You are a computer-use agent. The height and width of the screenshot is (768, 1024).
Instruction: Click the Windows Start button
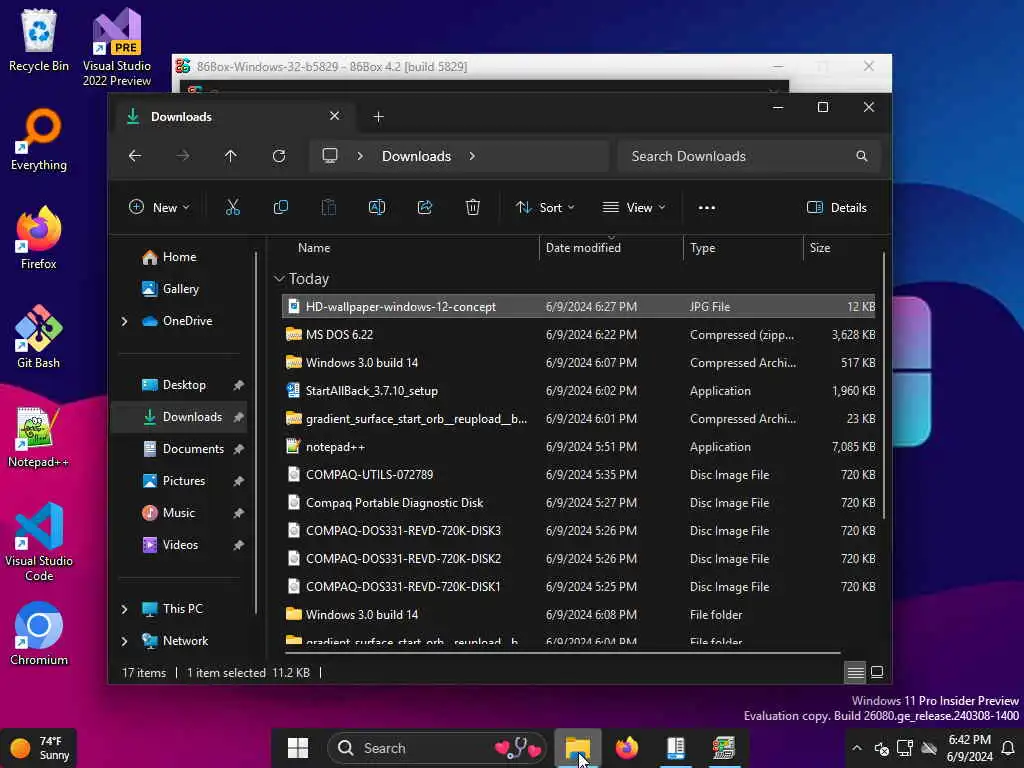(298, 748)
